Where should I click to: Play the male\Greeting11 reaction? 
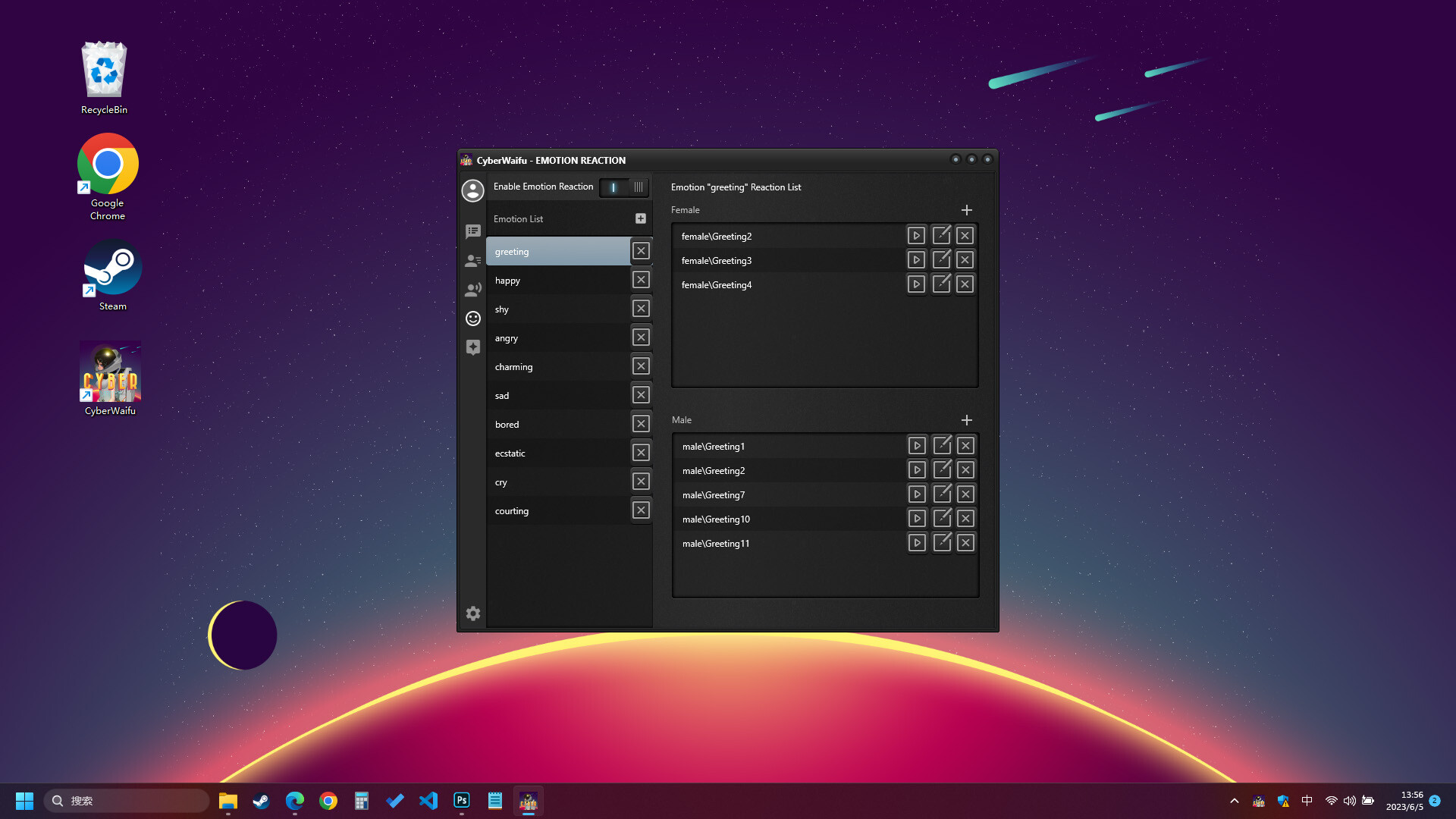(x=916, y=542)
